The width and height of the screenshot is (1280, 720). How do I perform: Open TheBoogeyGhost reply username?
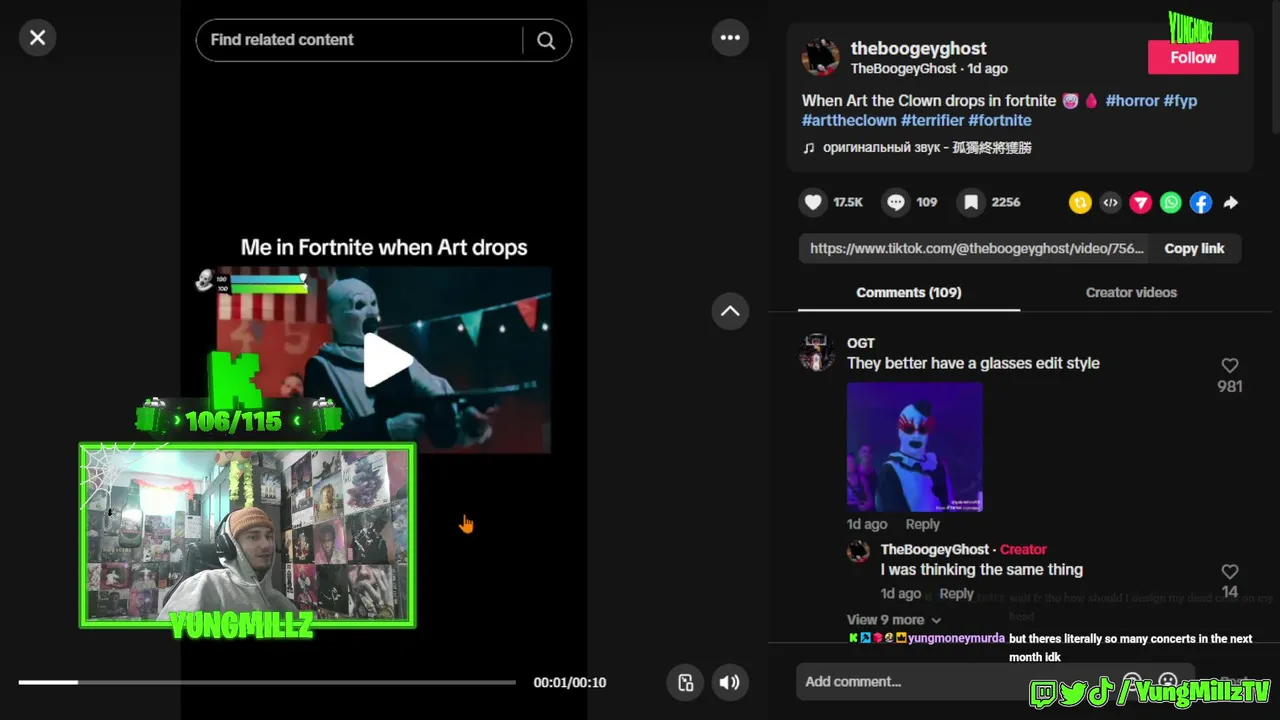[935, 549]
